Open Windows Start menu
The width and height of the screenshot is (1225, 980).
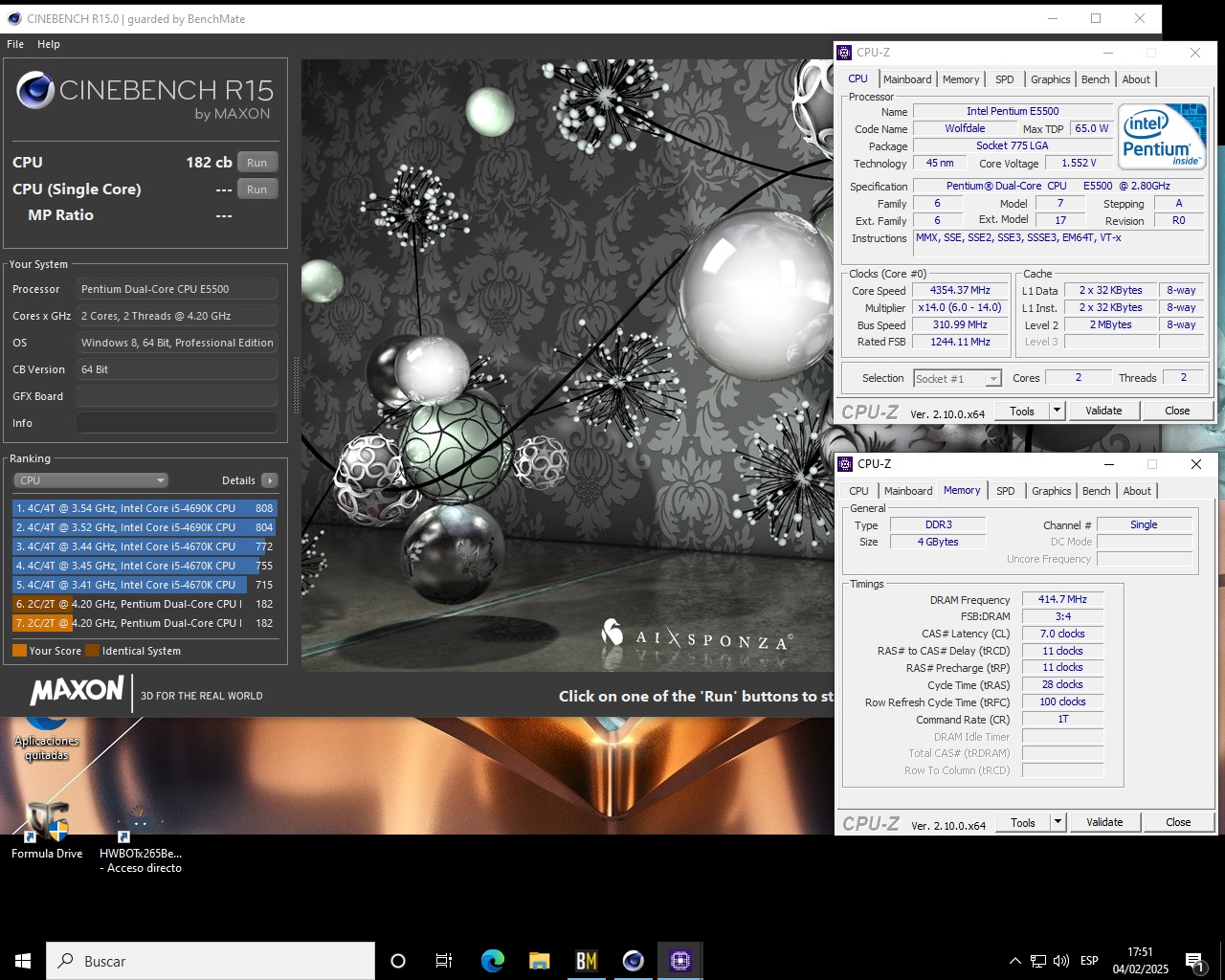coord(23,961)
